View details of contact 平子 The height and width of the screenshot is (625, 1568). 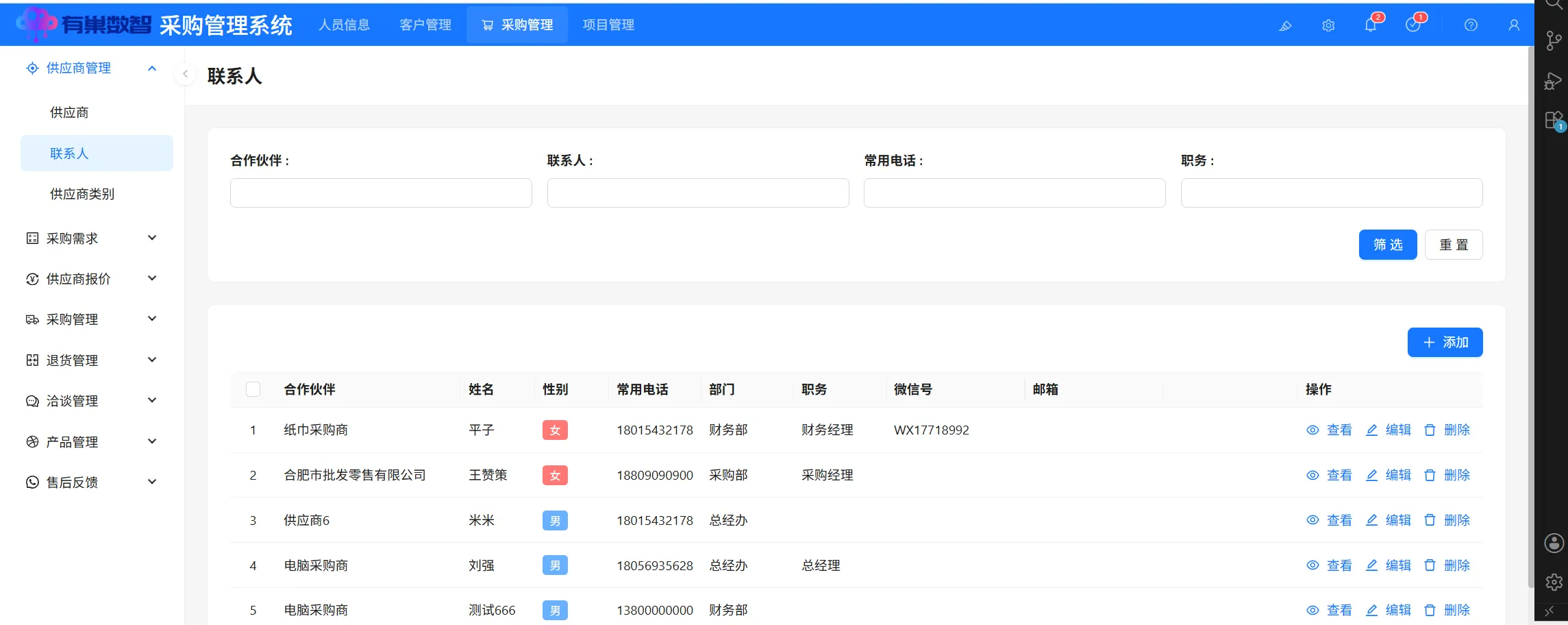click(x=1329, y=430)
